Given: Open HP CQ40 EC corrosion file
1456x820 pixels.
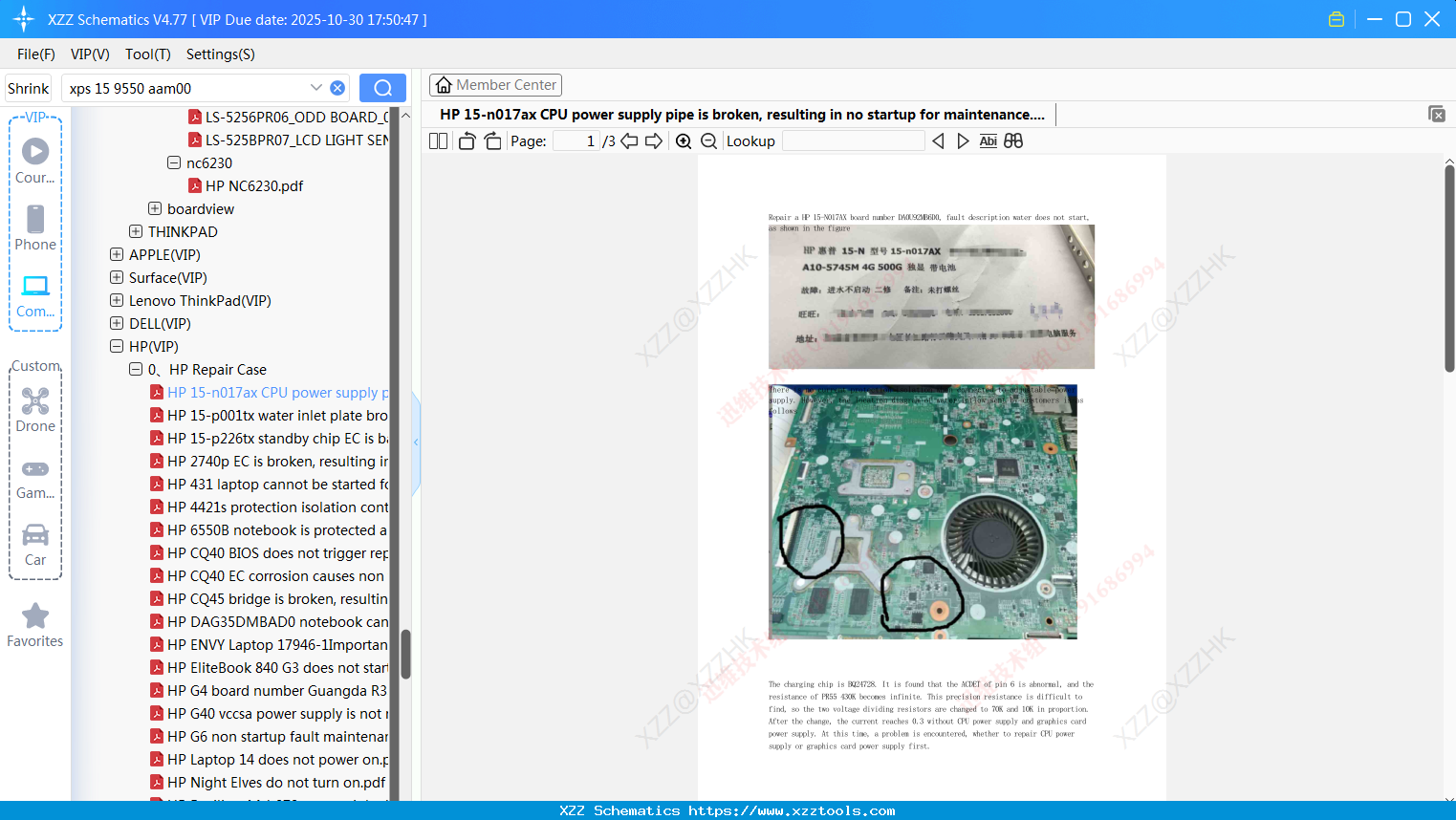Looking at the screenshot, I should point(267,575).
